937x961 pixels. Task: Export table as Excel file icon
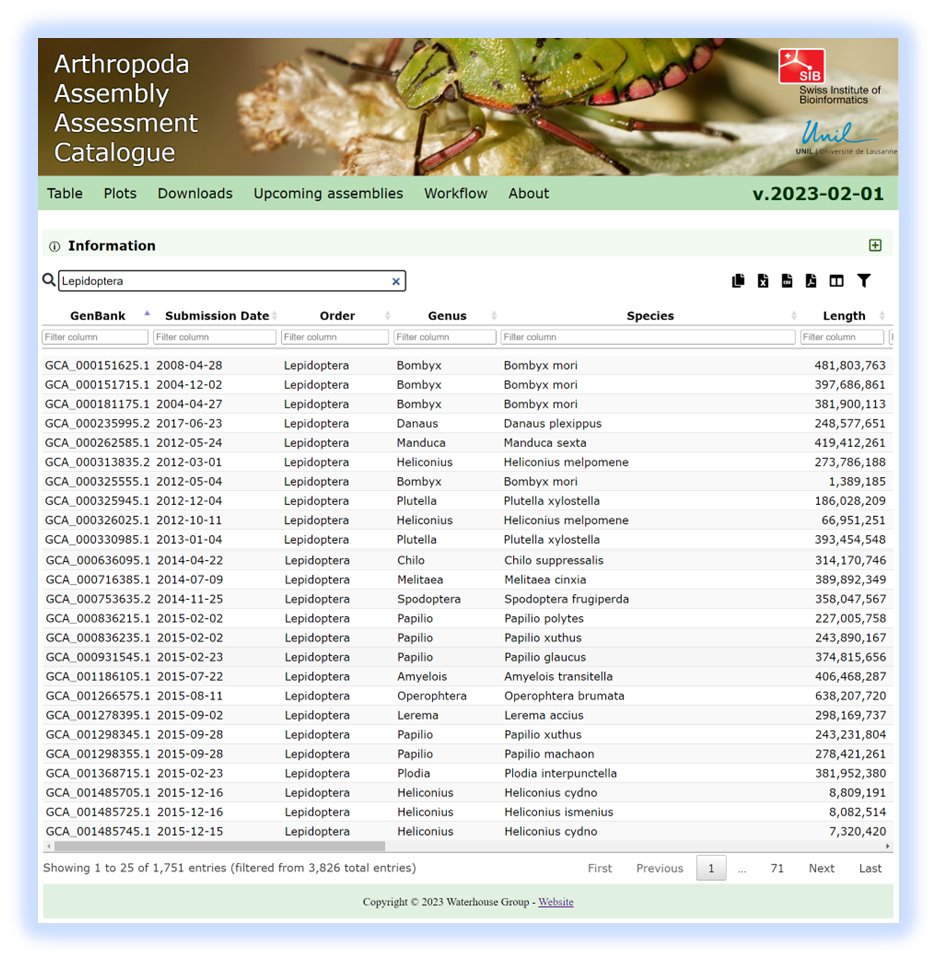pos(763,281)
